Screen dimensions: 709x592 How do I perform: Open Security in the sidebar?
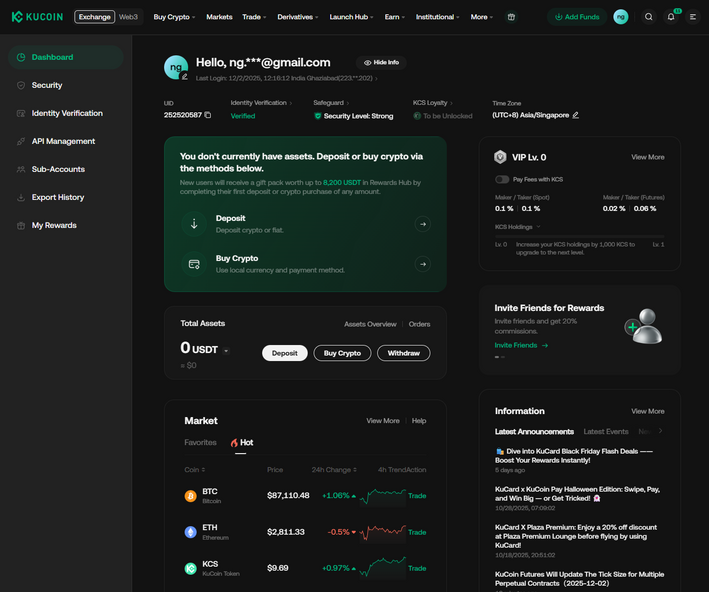pyautogui.click(x=66, y=85)
